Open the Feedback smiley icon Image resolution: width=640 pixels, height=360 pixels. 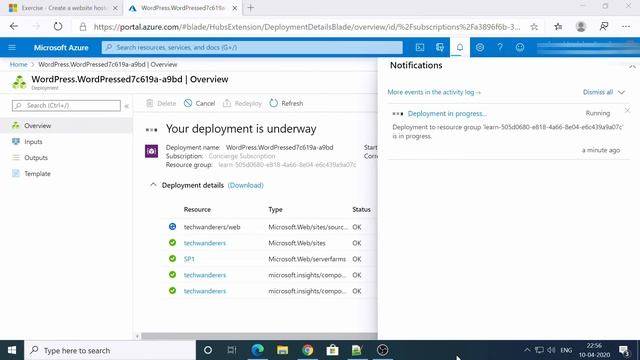point(520,47)
